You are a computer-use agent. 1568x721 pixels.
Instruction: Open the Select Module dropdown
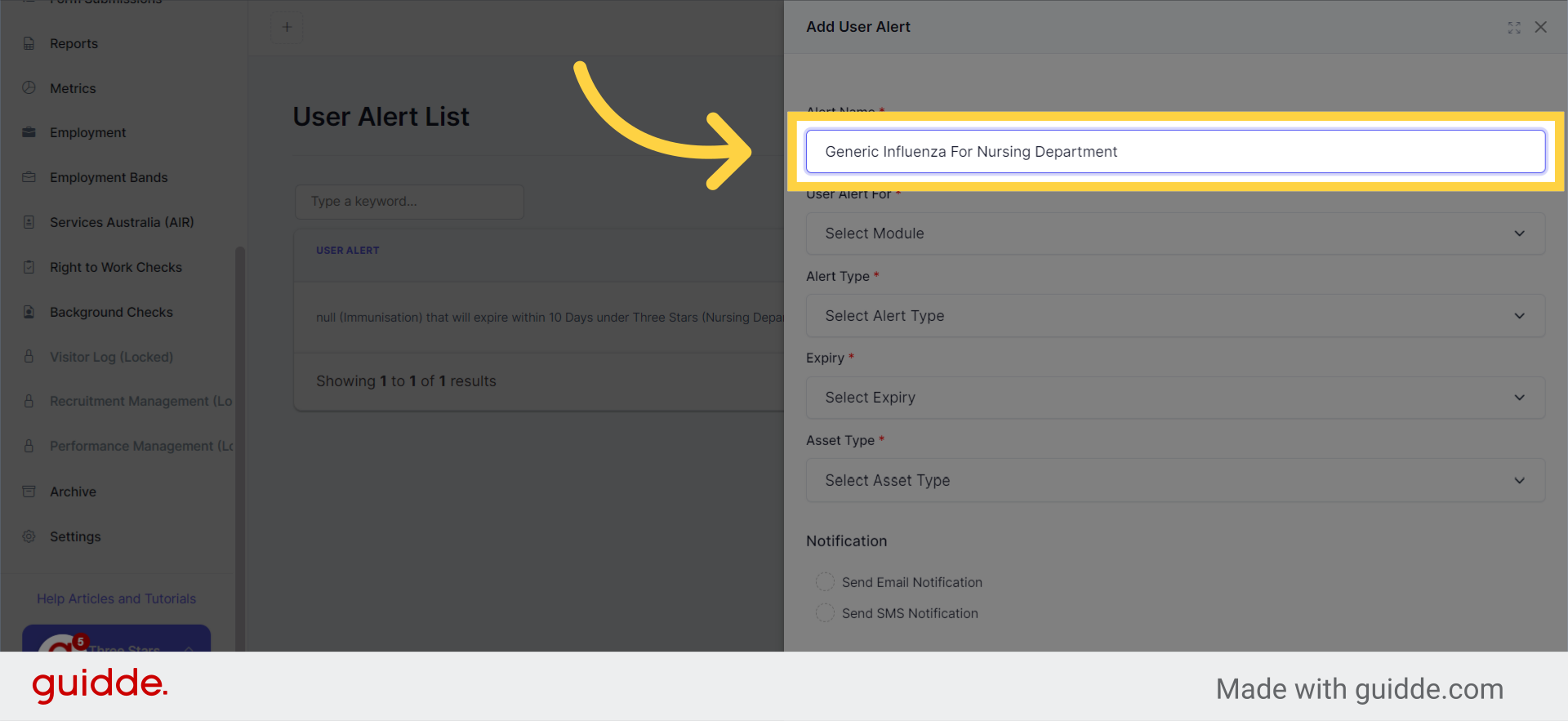click(1175, 234)
